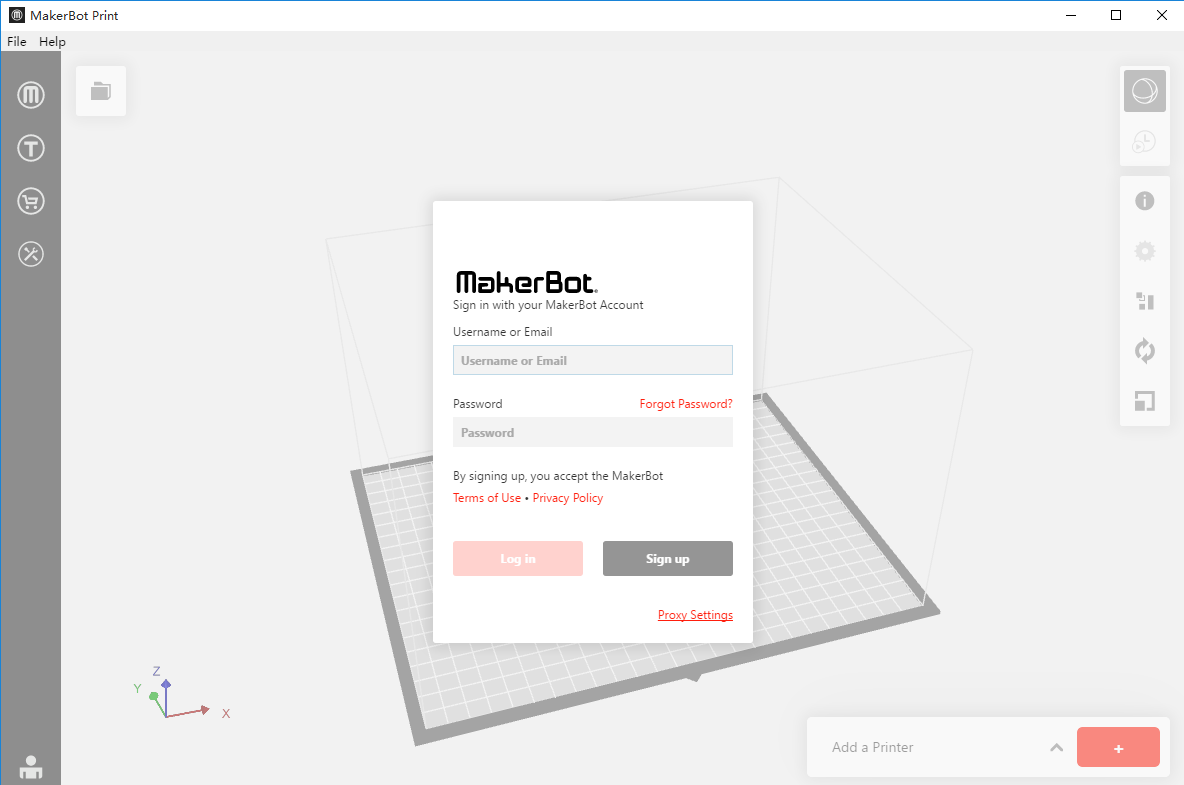
Task: Open the print preview icon
Action: tap(1144, 142)
